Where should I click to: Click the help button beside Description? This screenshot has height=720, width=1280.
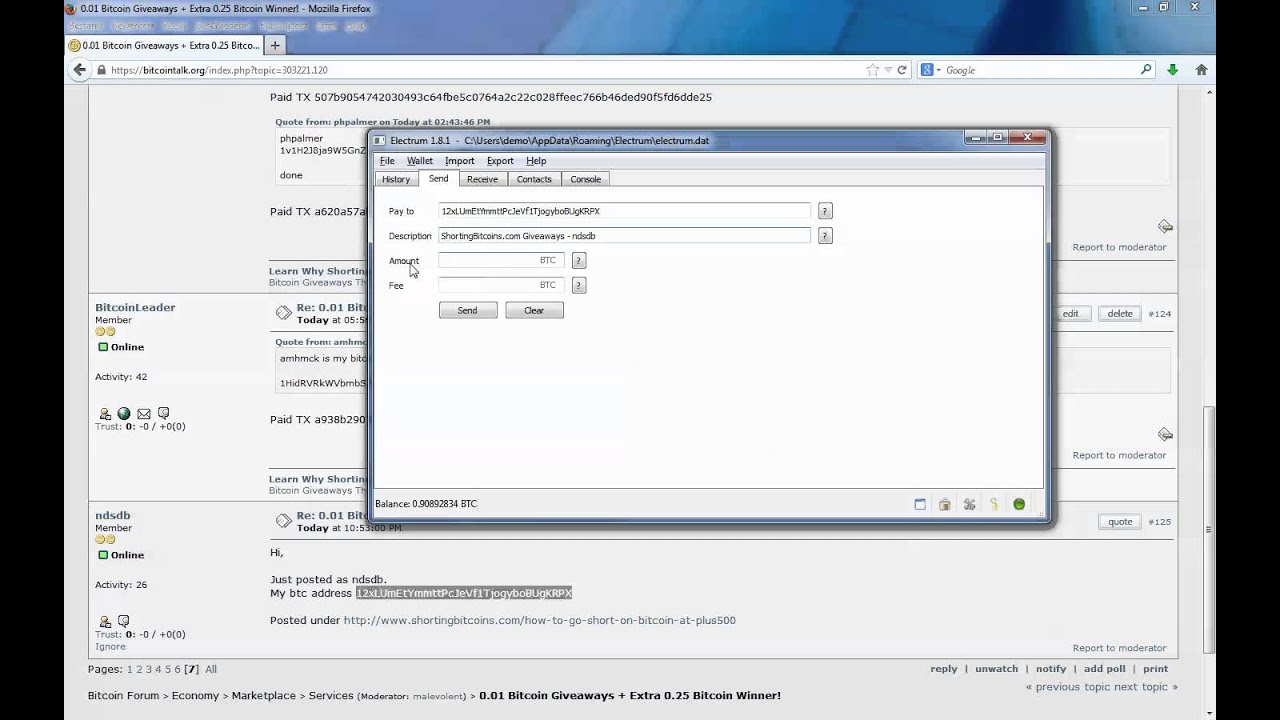(x=825, y=236)
